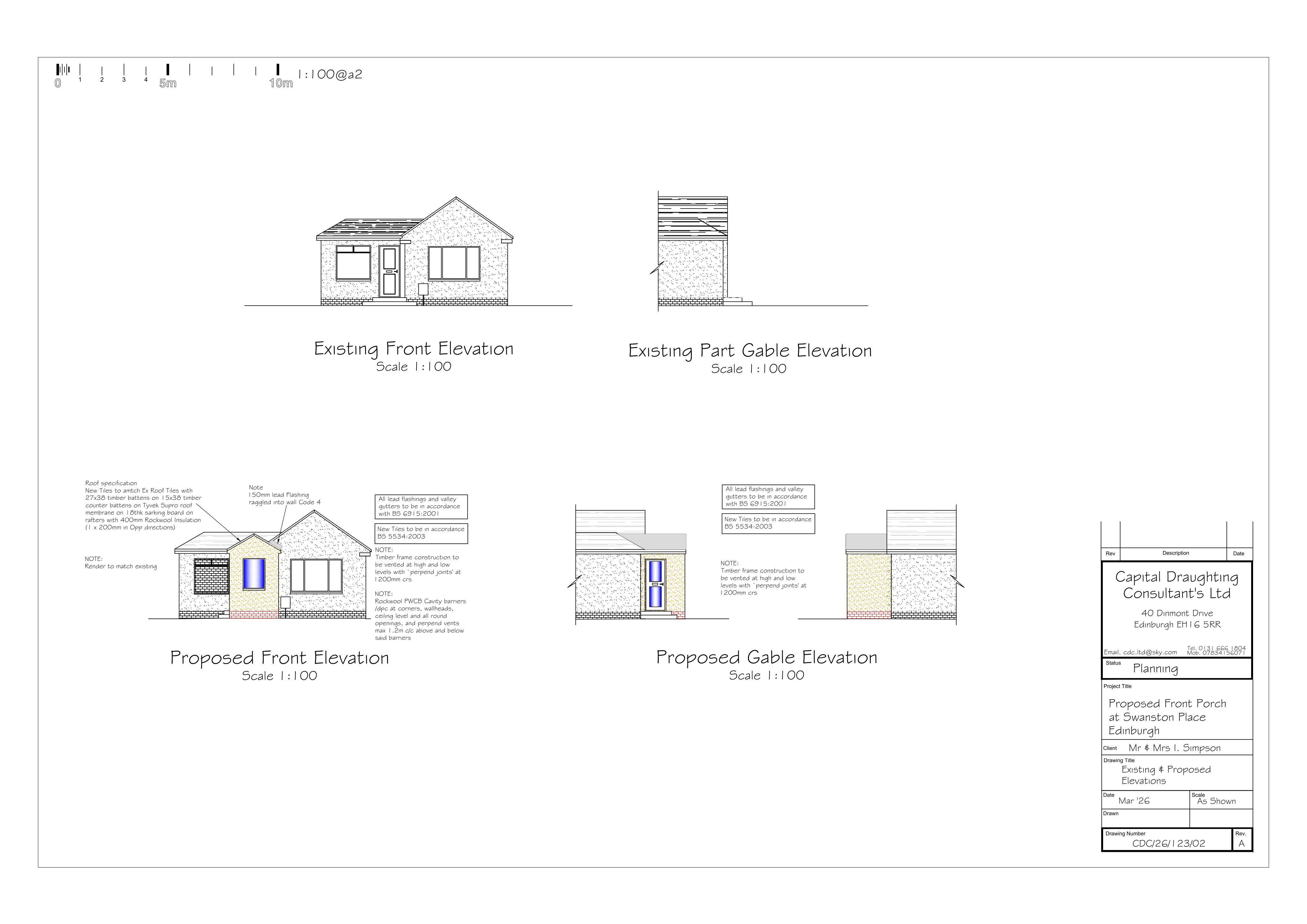Click Capital Draughting Consultant's Ltd company name
Image resolution: width=1307 pixels, height=924 pixels.
[x=1176, y=585]
